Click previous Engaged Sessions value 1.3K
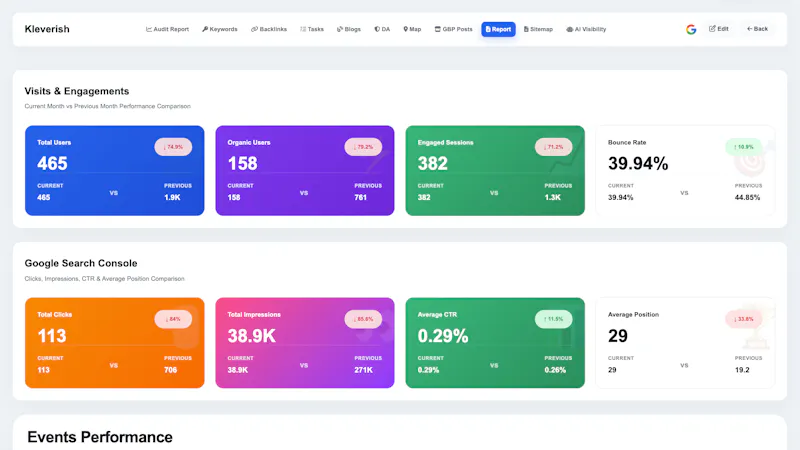This screenshot has width=800, height=450. pos(553,197)
